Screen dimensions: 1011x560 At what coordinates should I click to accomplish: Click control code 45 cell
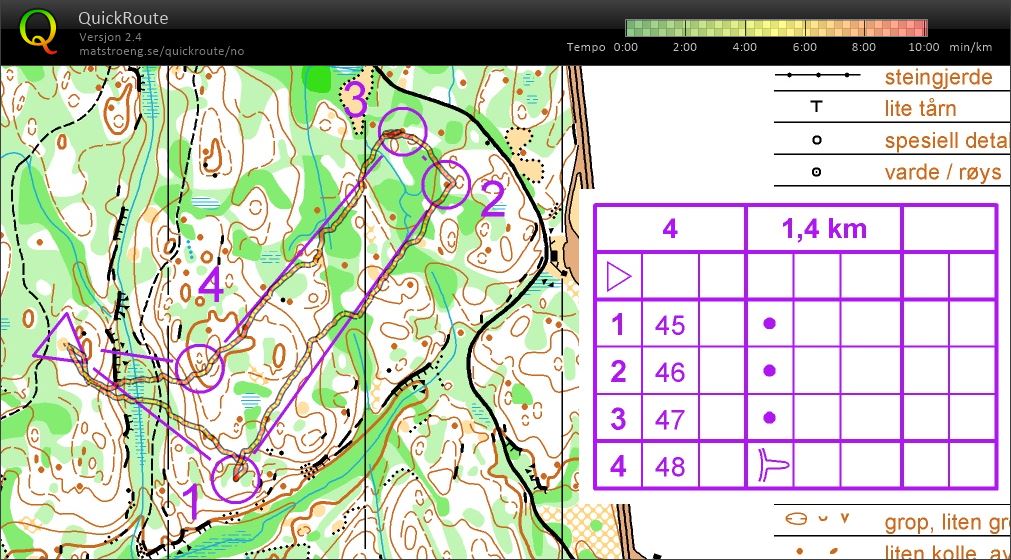click(670, 325)
